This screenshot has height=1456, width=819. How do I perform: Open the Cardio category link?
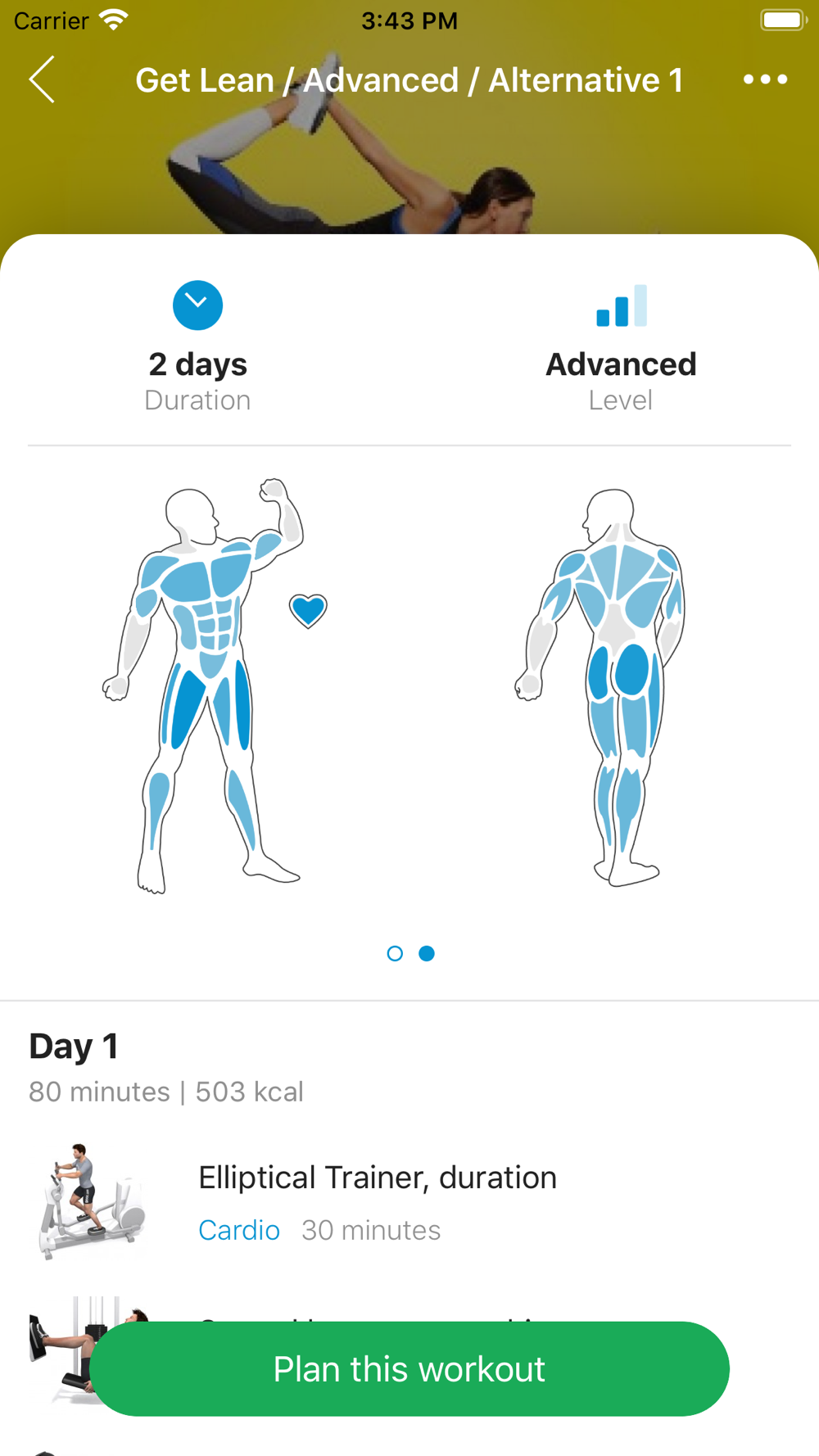(x=239, y=1230)
